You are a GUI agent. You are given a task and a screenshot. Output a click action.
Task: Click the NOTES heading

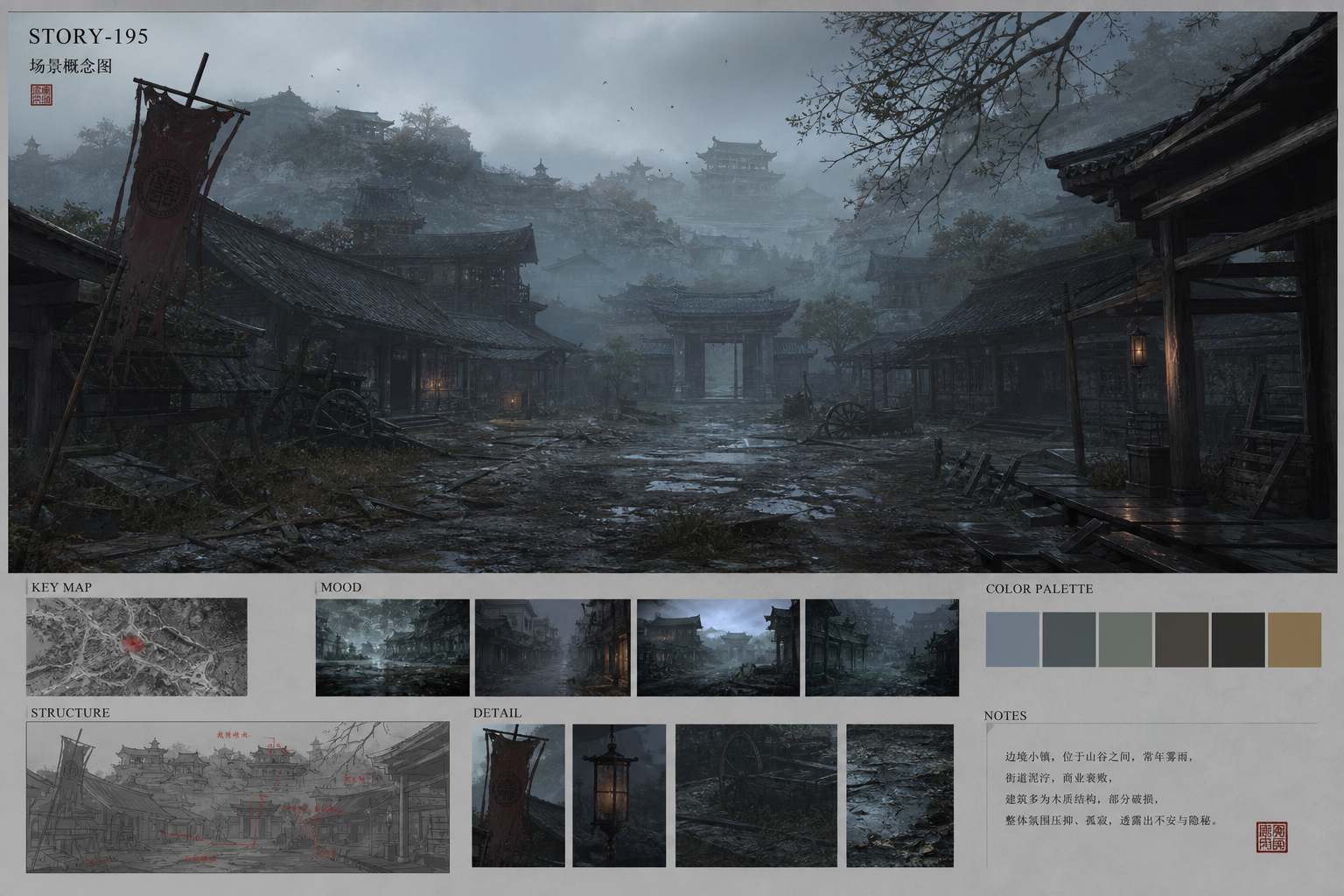click(x=1005, y=716)
